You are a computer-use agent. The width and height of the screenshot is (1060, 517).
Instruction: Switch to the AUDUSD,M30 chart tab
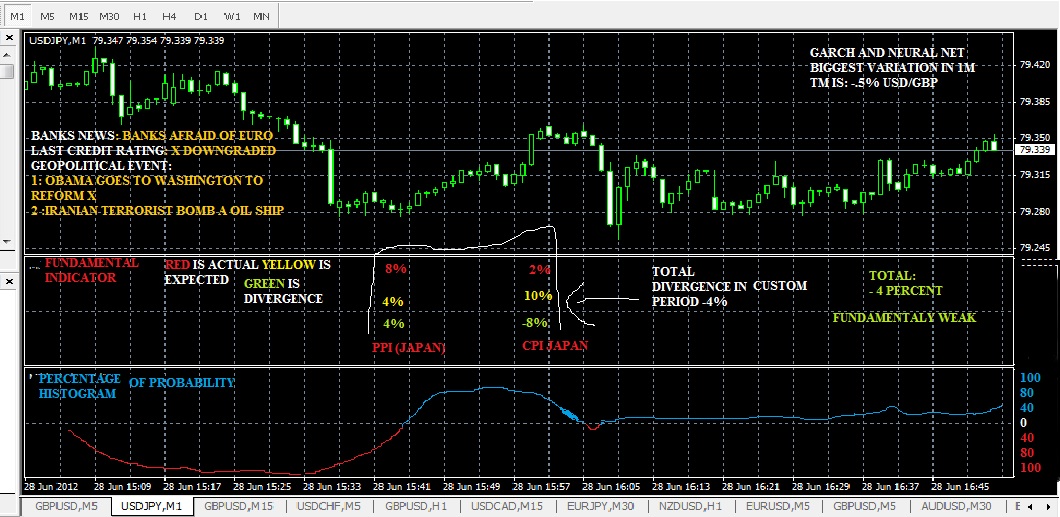[x=960, y=506]
